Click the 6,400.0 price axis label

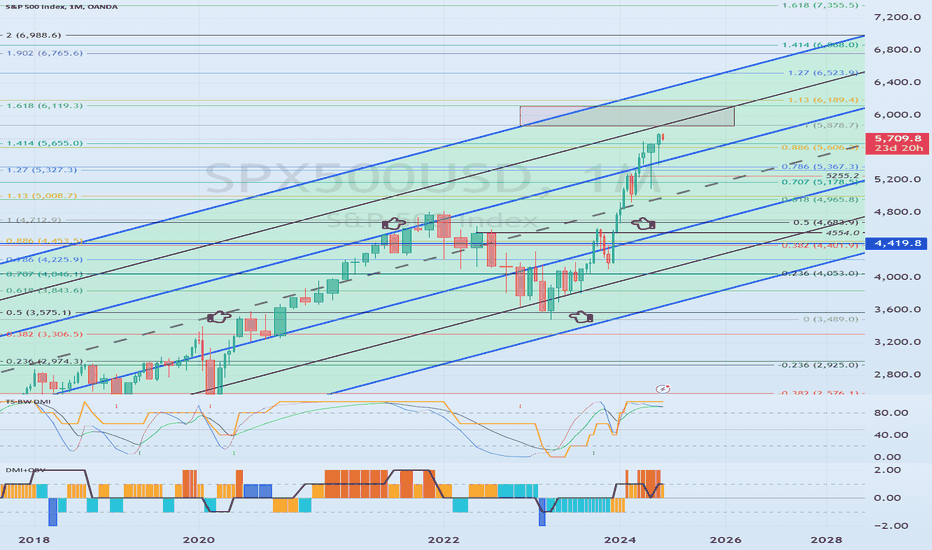(x=898, y=82)
